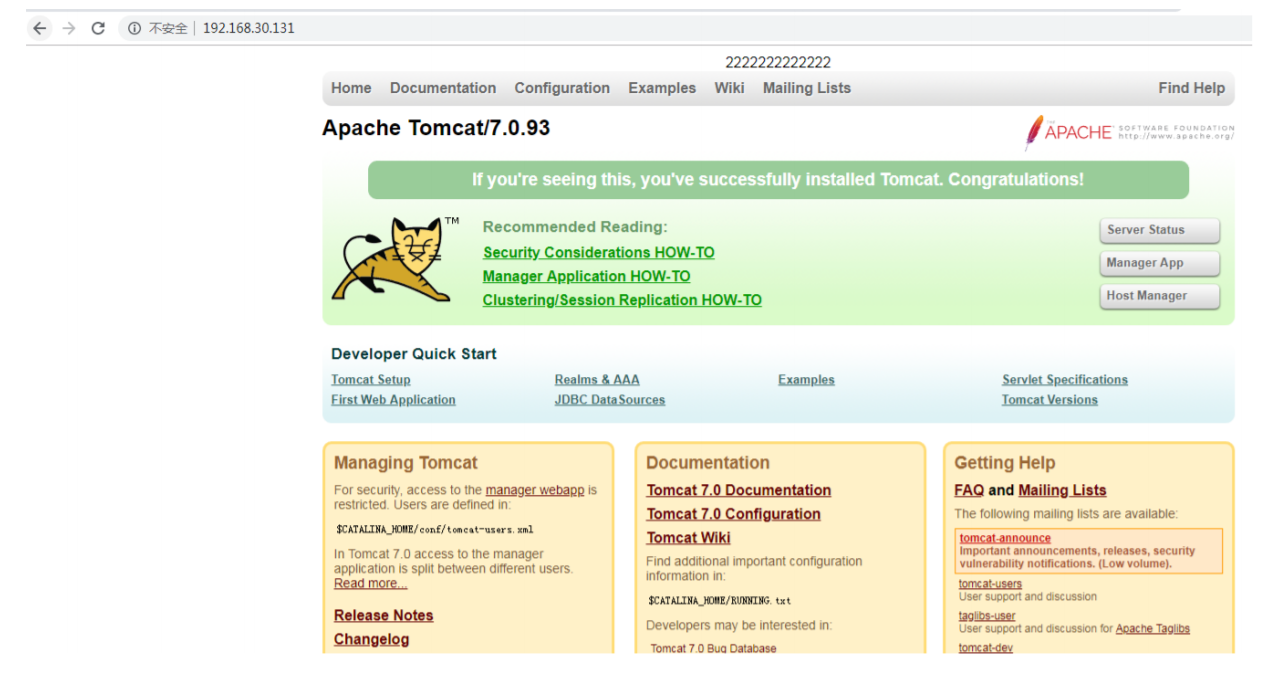Open Clustering/Session Replication HOW-TO link
The height and width of the screenshot is (690, 1266).
[622, 300]
